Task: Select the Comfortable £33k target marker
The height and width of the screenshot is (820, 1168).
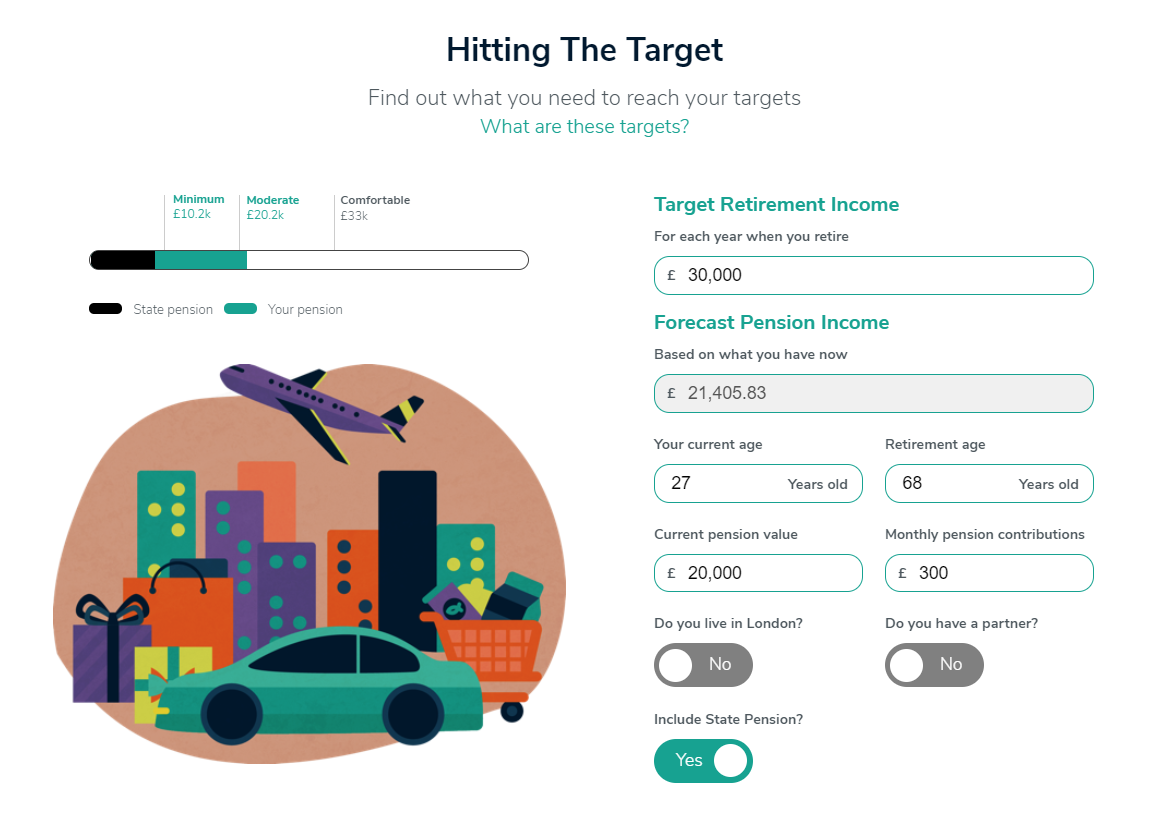Action: point(375,206)
